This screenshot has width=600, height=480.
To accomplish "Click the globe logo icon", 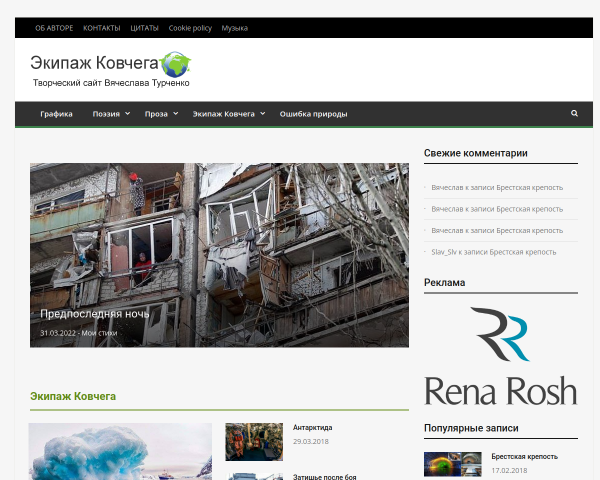I will [x=175, y=64].
